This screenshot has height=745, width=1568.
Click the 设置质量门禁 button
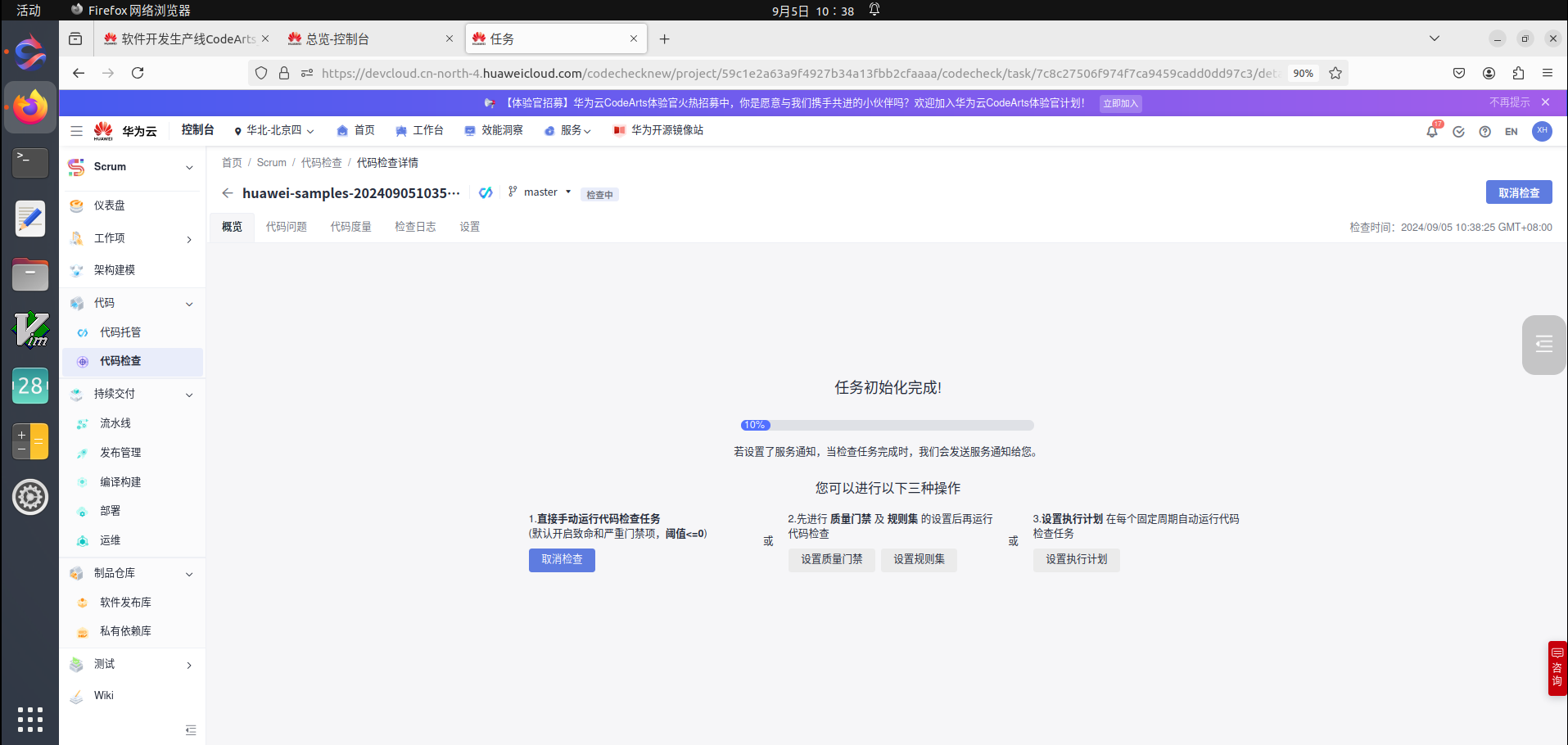point(832,559)
